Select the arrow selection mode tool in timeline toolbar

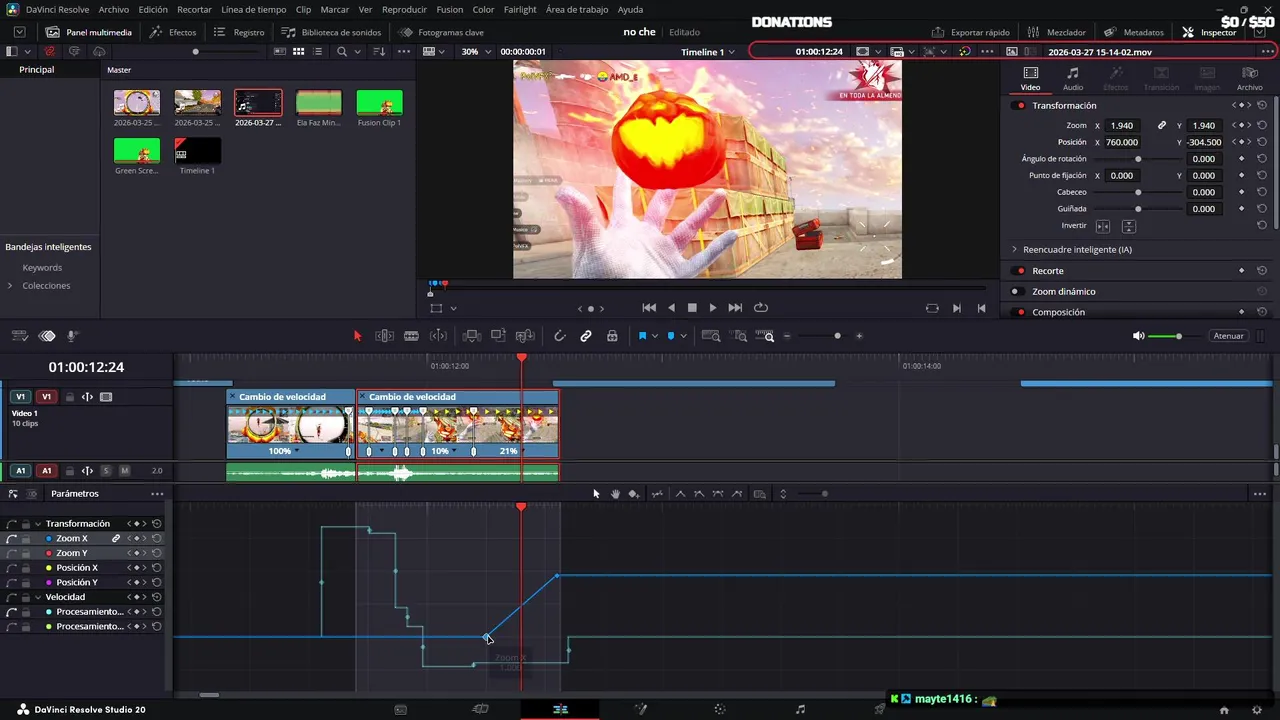point(357,336)
